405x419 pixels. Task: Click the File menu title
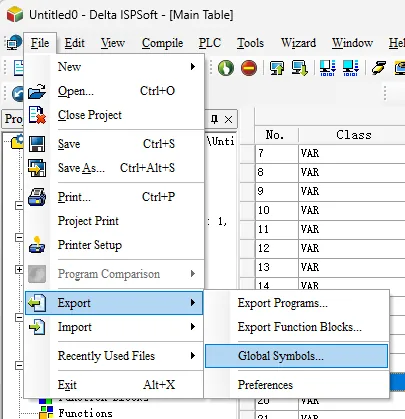(40, 43)
